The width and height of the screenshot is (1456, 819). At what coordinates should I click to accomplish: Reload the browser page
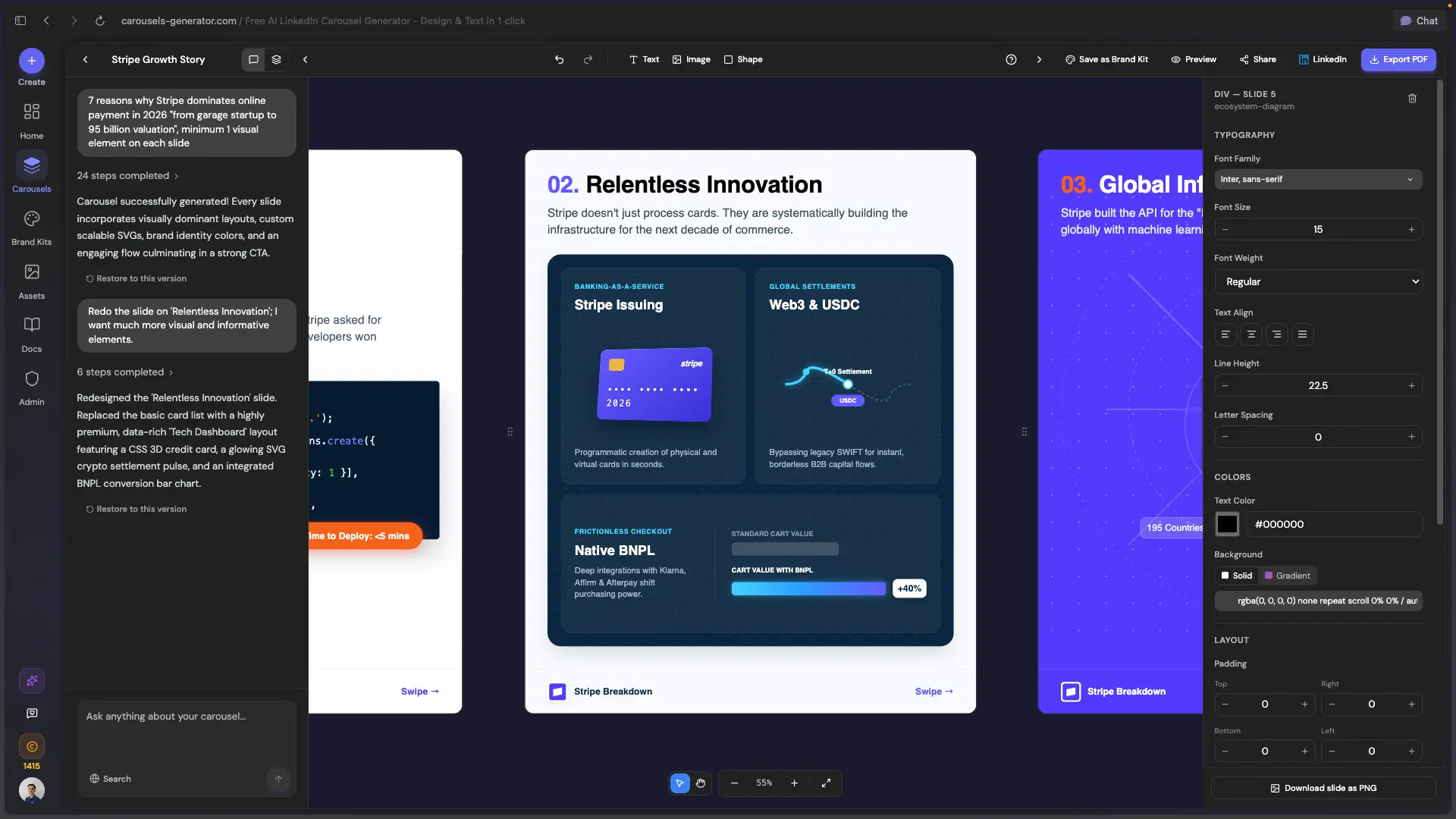99,21
